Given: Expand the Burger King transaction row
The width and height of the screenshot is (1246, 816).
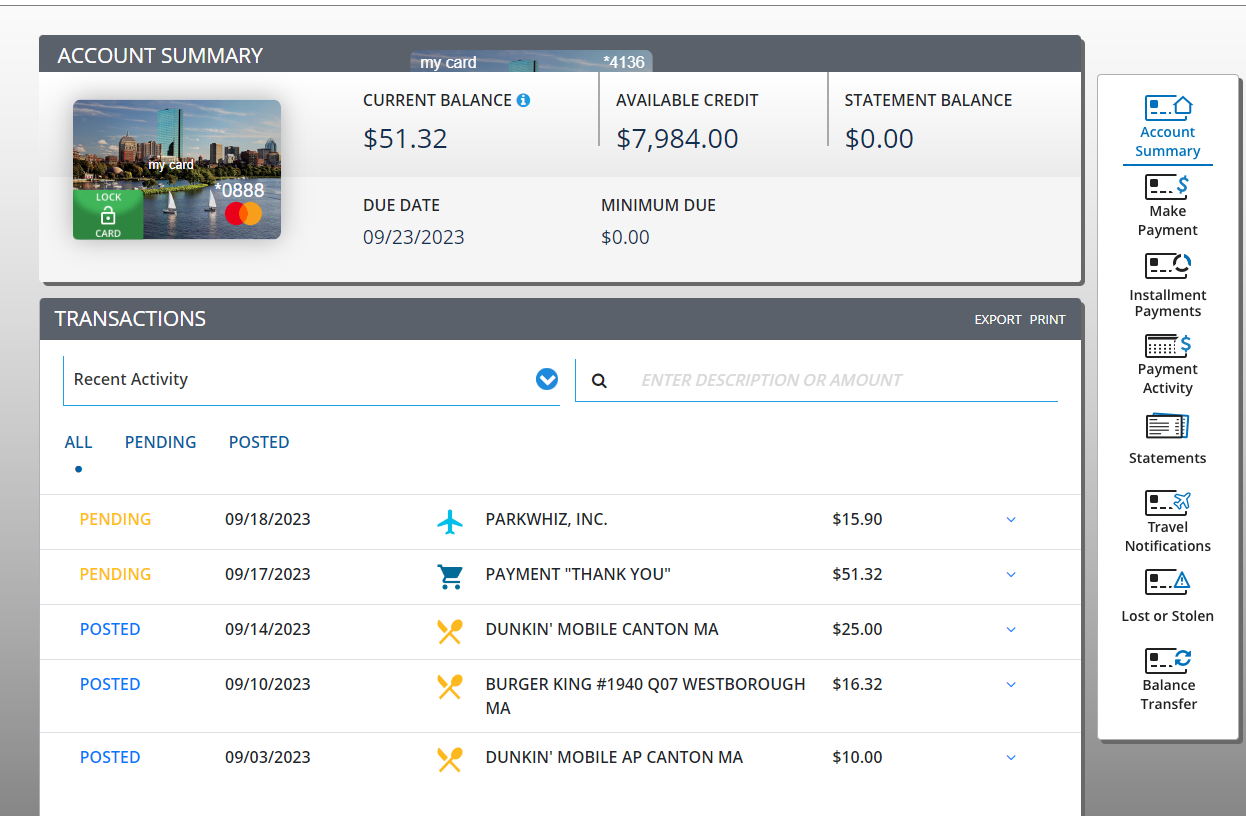Looking at the screenshot, I should pyautogui.click(x=1011, y=685).
